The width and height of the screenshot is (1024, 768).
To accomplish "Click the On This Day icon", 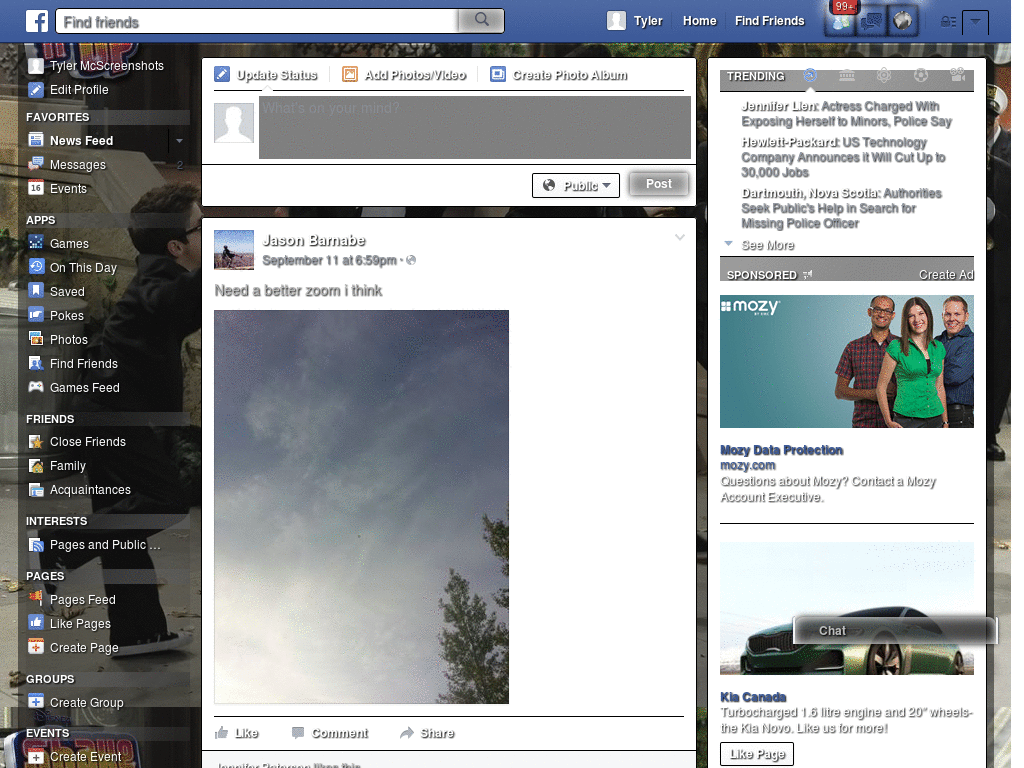I will pos(36,267).
